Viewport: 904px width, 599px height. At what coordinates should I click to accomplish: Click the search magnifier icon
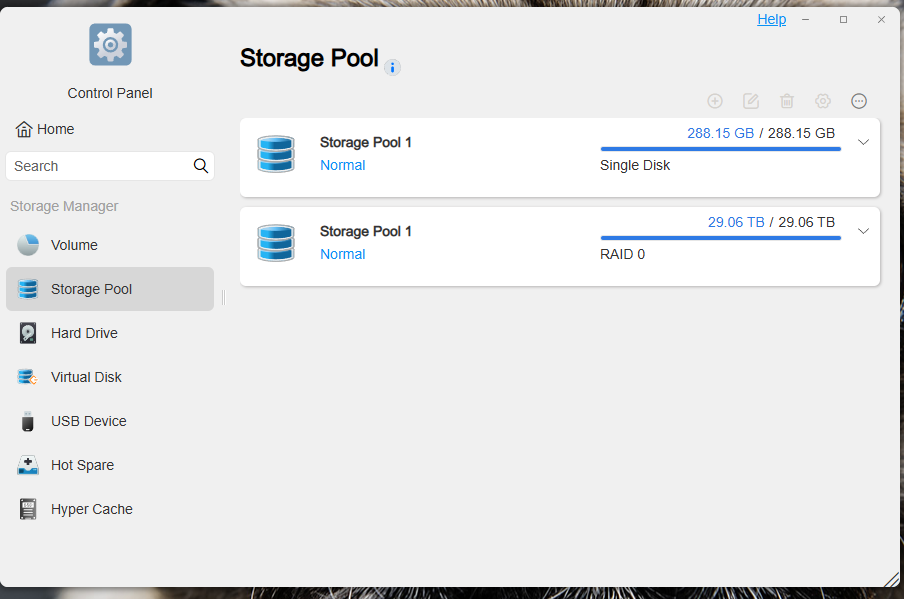pyautogui.click(x=201, y=166)
